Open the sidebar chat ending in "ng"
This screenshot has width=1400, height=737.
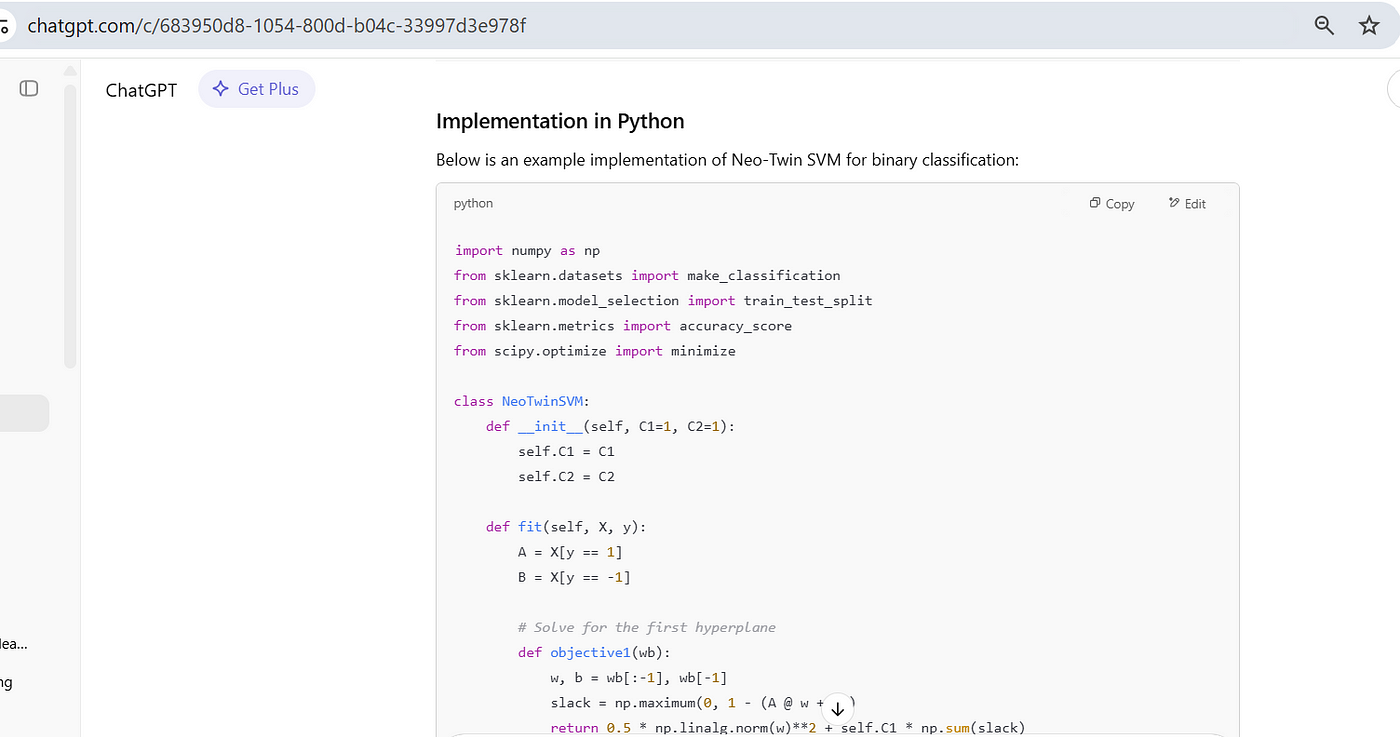(7, 683)
